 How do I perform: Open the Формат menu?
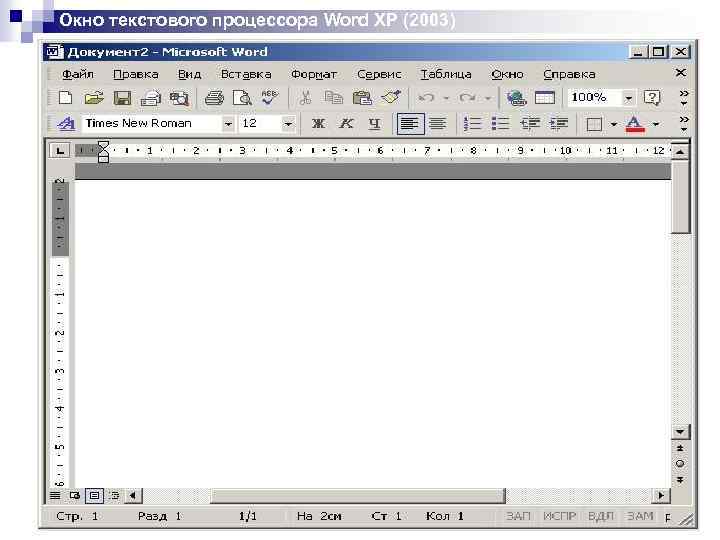tap(314, 74)
